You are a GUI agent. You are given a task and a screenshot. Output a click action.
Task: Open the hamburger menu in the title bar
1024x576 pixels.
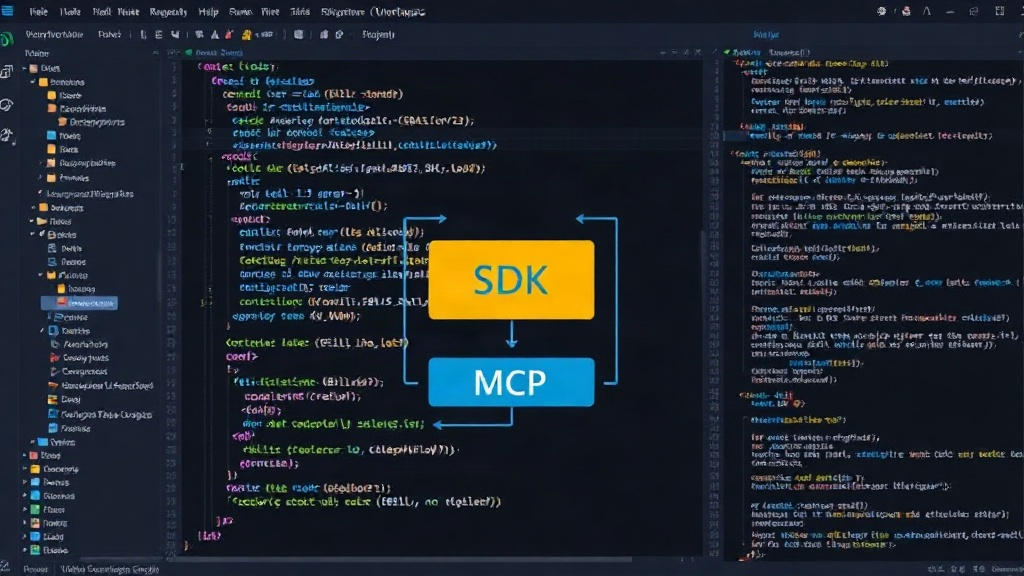7,11
